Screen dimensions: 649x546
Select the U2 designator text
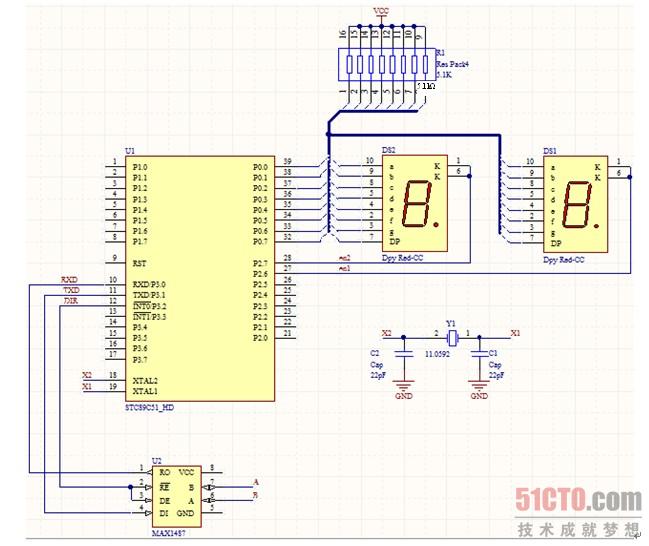[x=156, y=461]
